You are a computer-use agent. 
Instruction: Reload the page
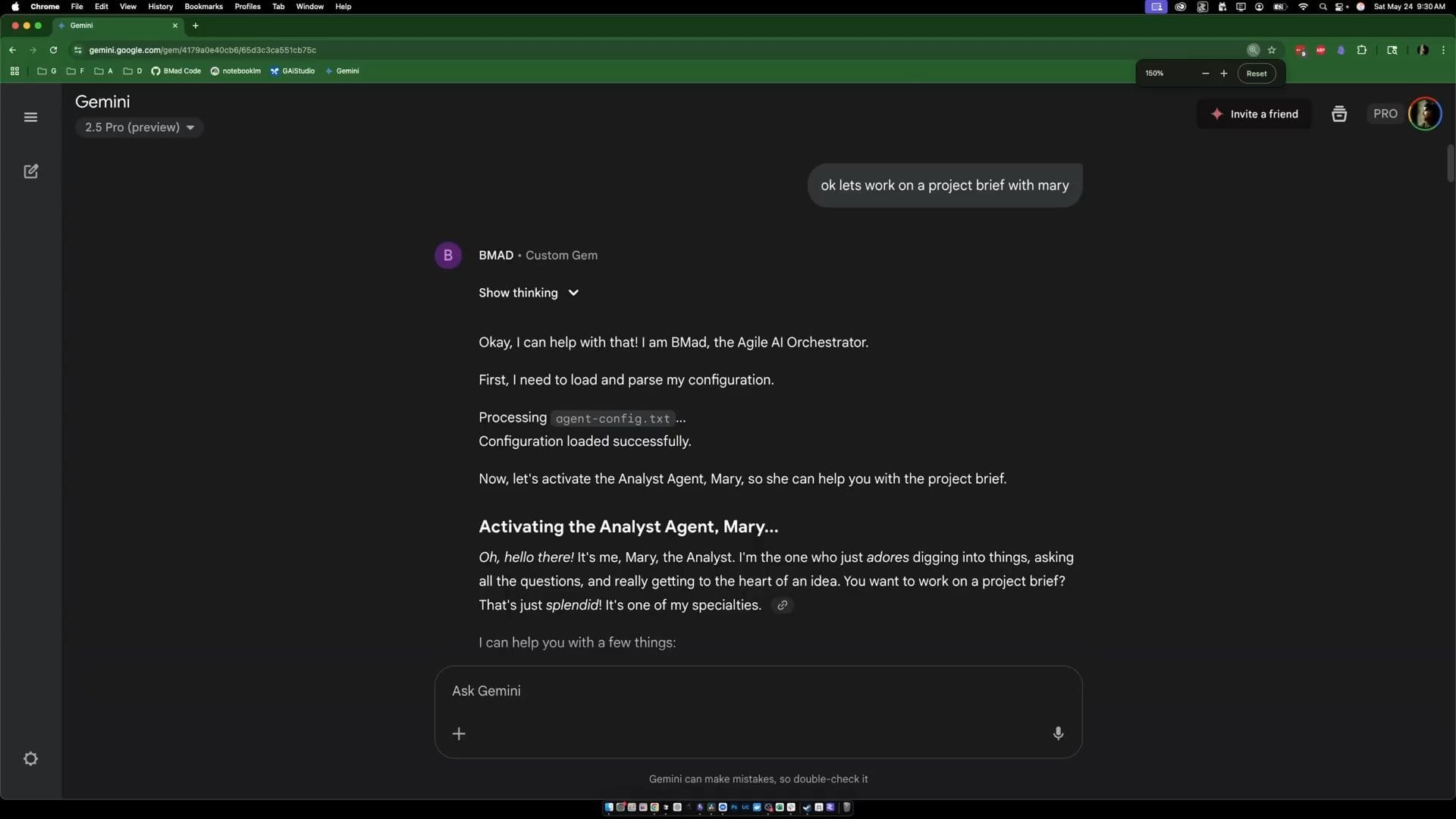pos(53,50)
